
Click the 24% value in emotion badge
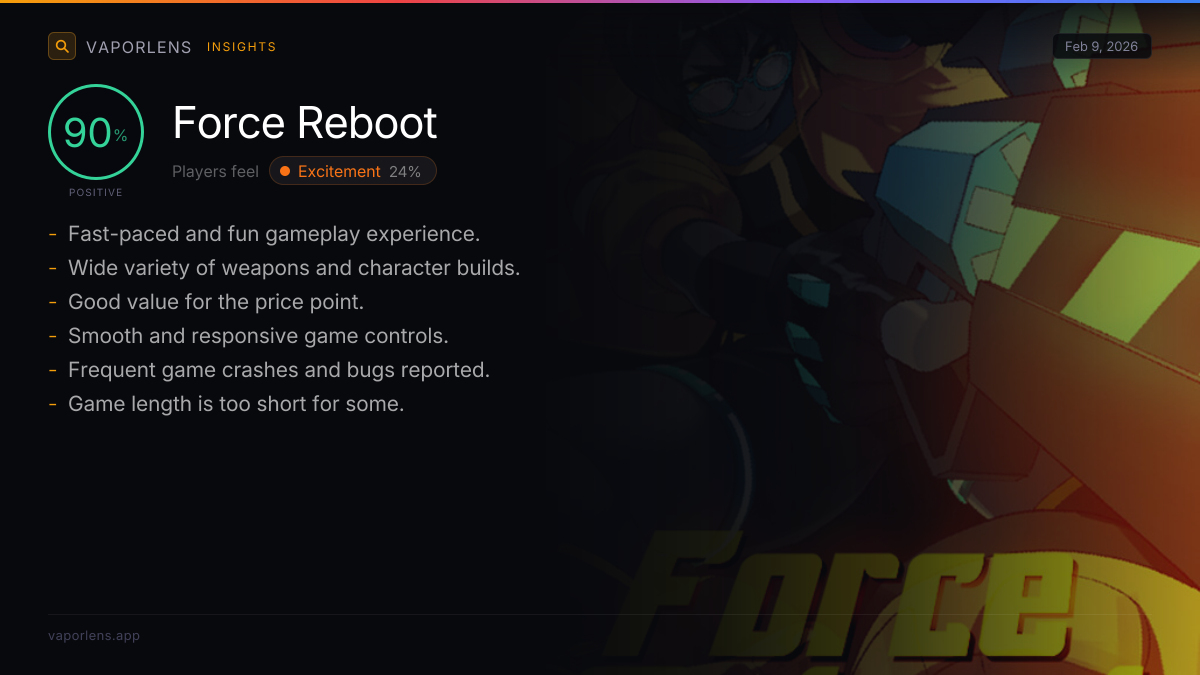point(405,171)
